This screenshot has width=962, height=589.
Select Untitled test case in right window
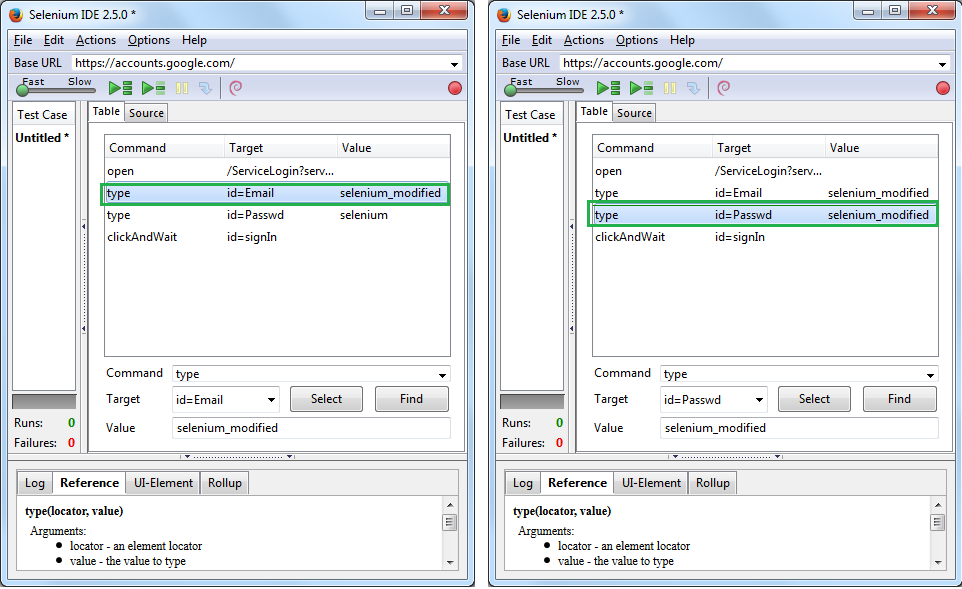point(530,138)
